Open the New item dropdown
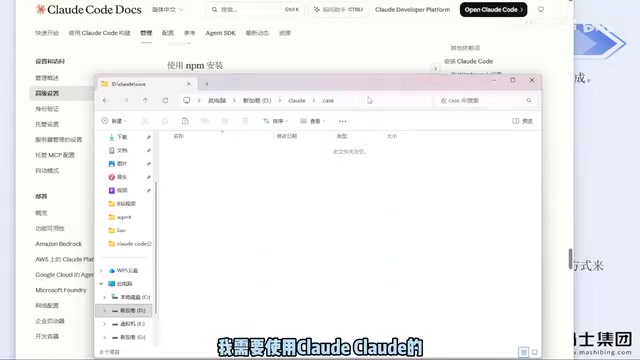The height and width of the screenshot is (360, 640). pos(114,121)
